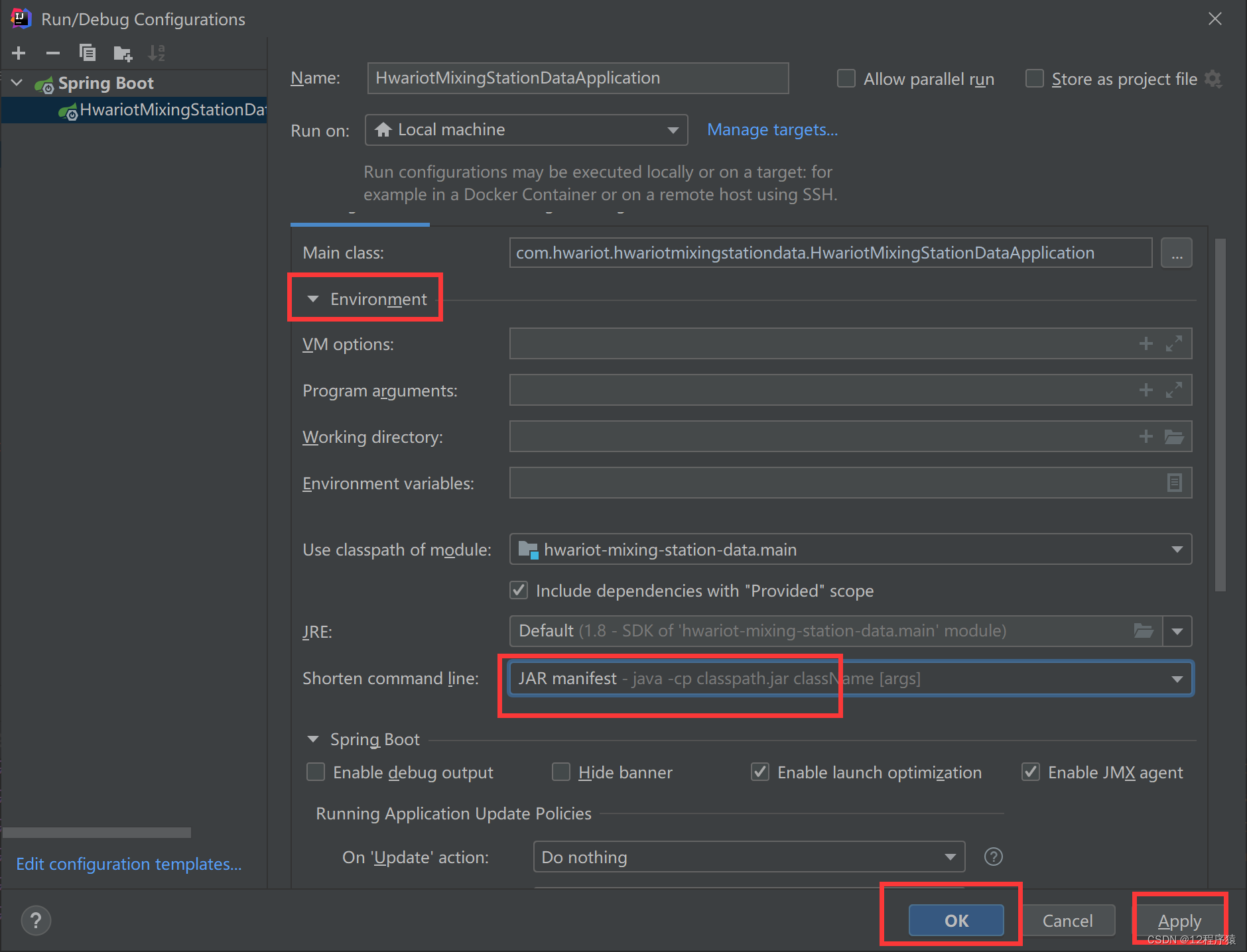Sort configurations alphabetically
Viewport: 1247px width, 952px height.
coord(157,52)
